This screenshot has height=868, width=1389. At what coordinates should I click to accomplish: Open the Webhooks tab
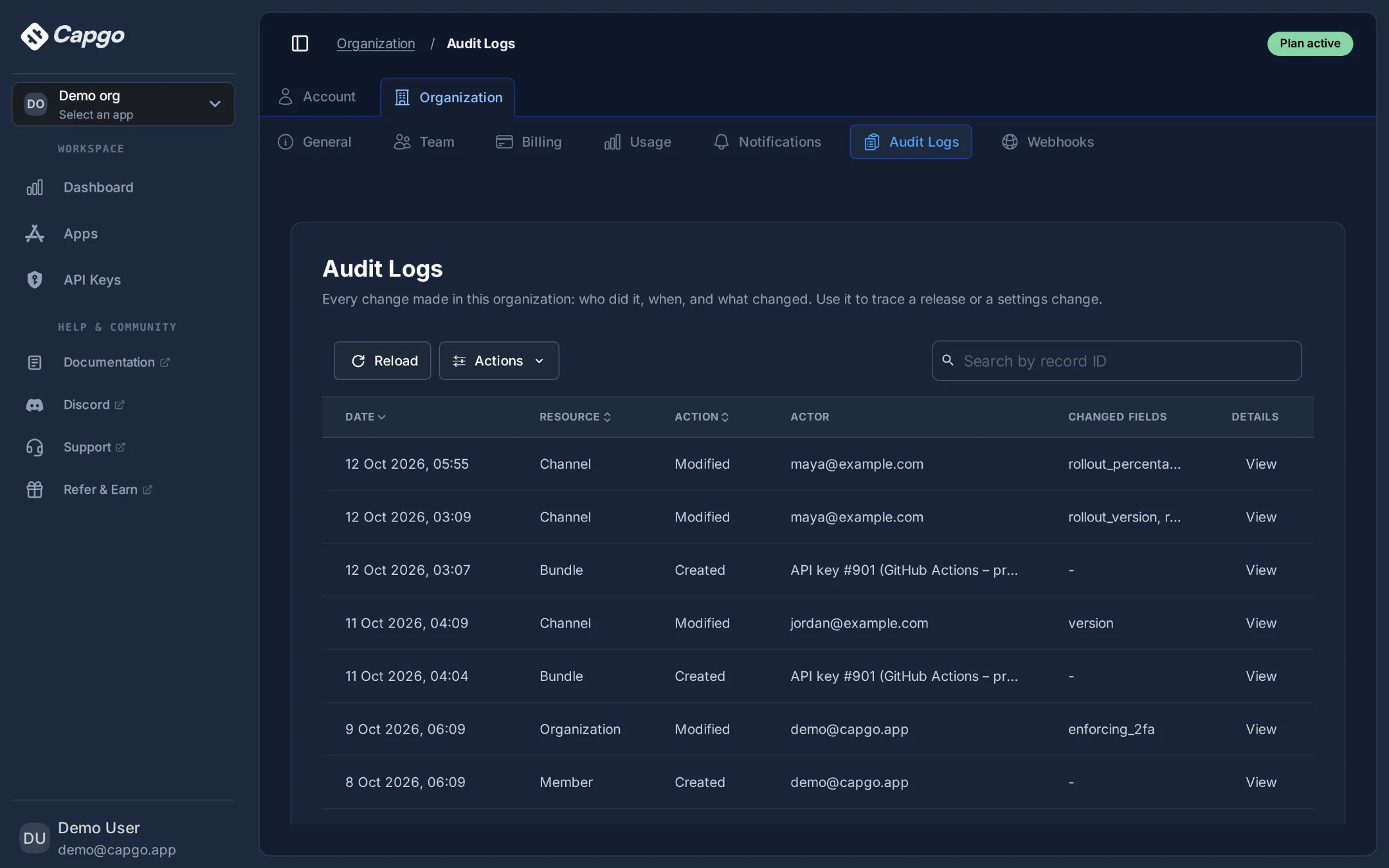click(x=1048, y=141)
